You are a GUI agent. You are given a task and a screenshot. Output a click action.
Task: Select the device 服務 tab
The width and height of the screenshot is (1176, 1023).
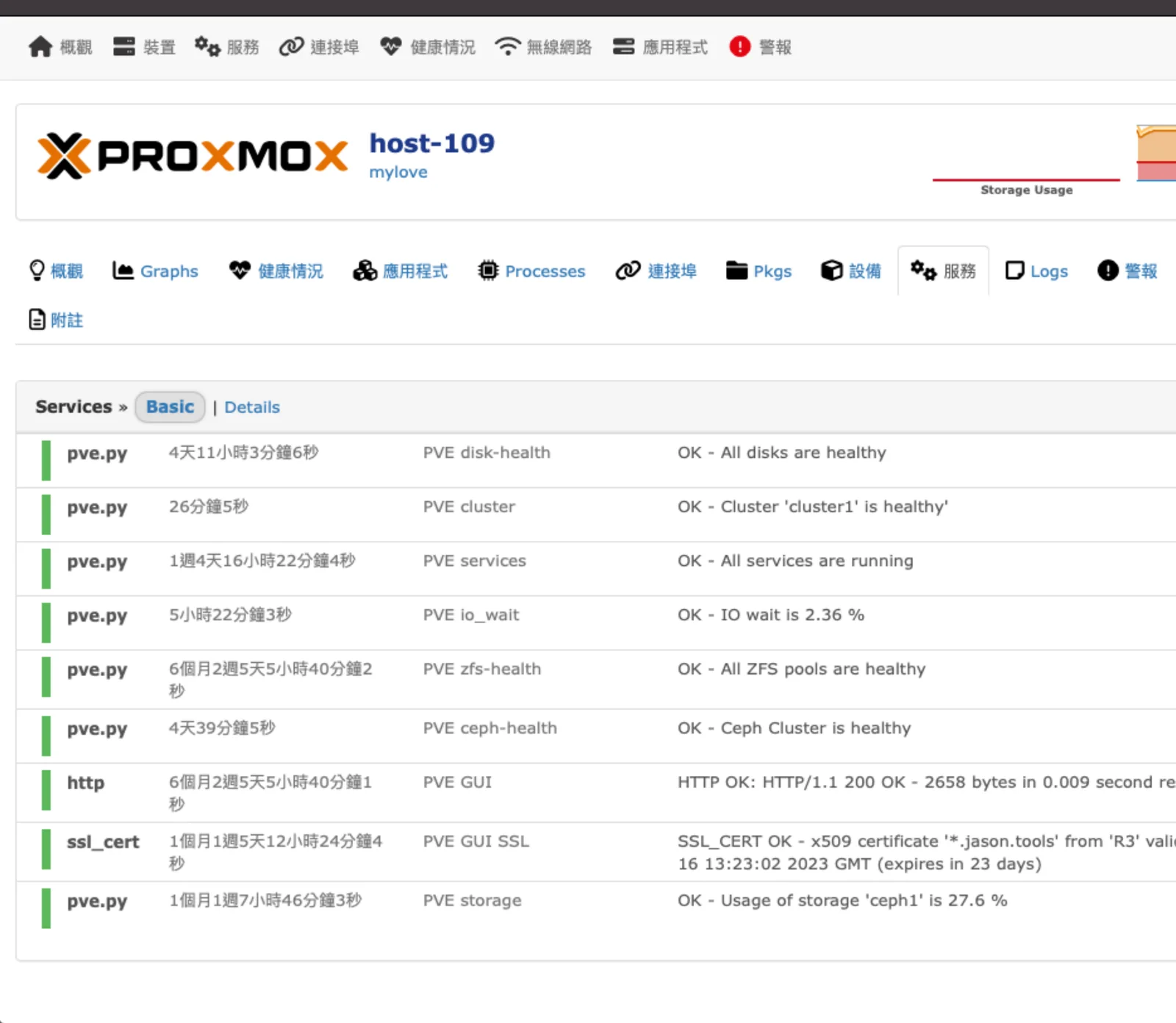[x=943, y=270]
